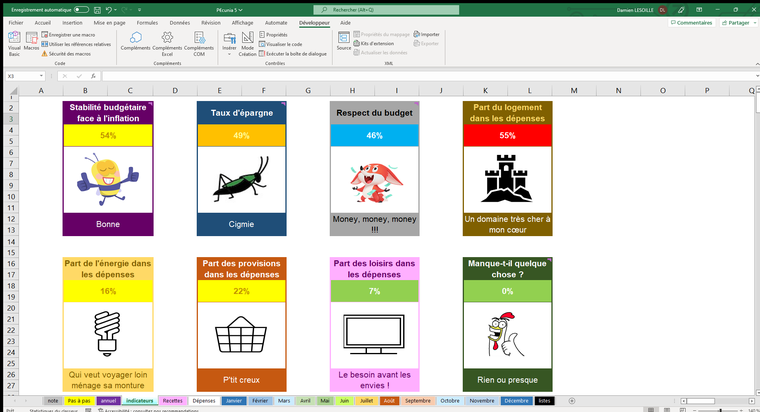Click the Rechercher search box
Image resolution: width=760 pixels, height=412 pixels.
coord(380,8)
